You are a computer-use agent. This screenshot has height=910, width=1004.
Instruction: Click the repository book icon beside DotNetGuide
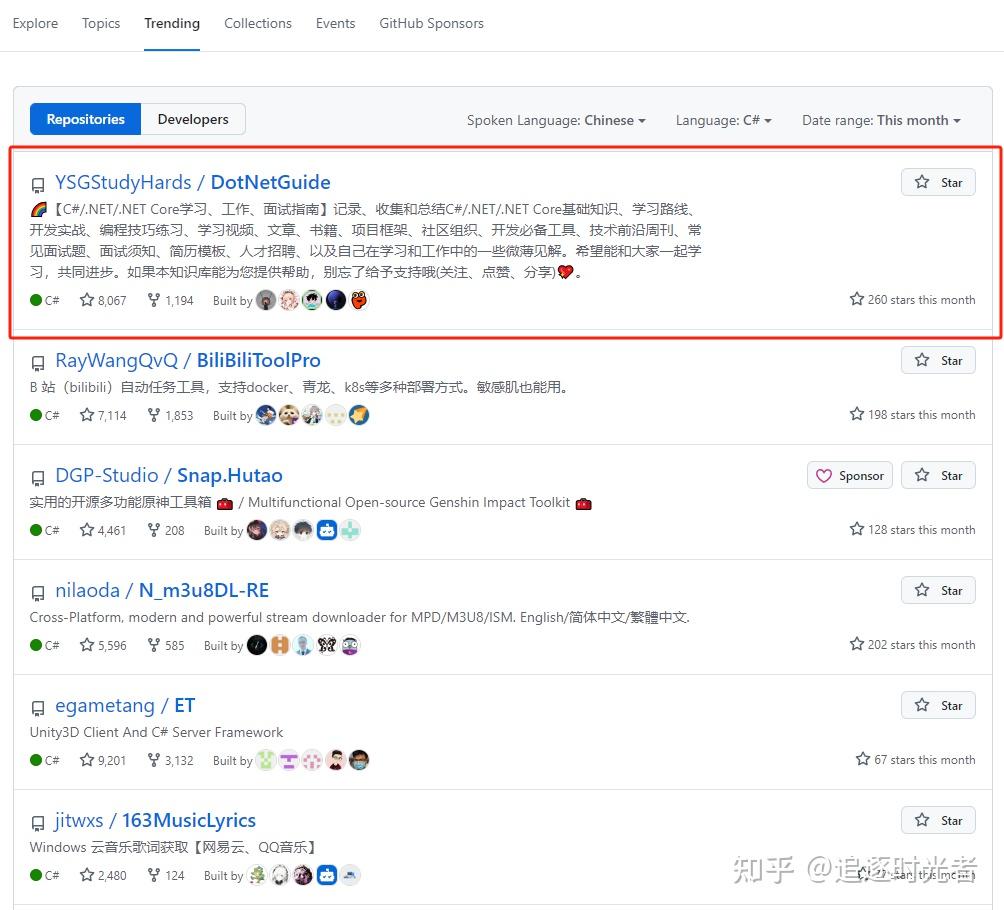38,184
